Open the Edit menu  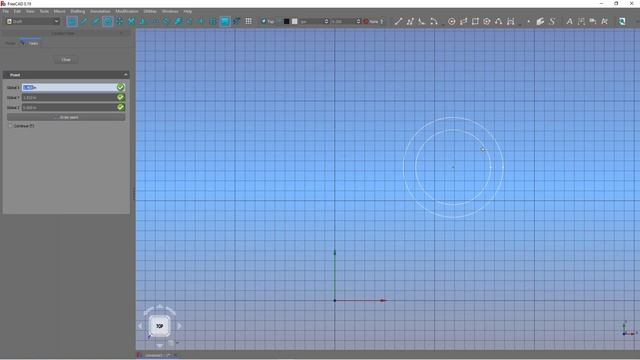click(x=17, y=11)
